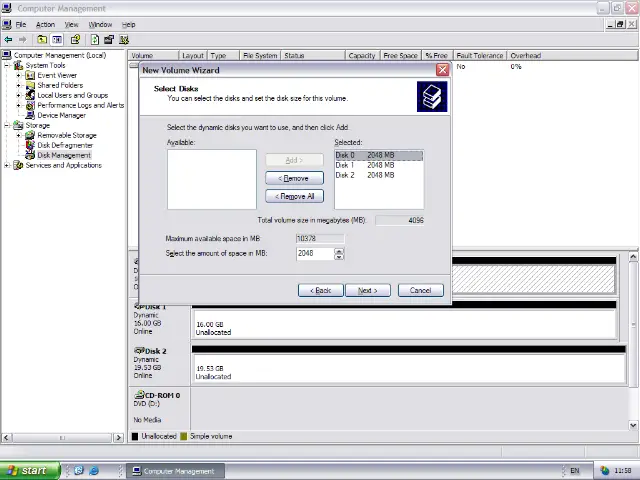Viewport: 640px width, 480px height.
Task: Click the Disk 1 16.00 GB unallocated region
Action: (x=404, y=324)
